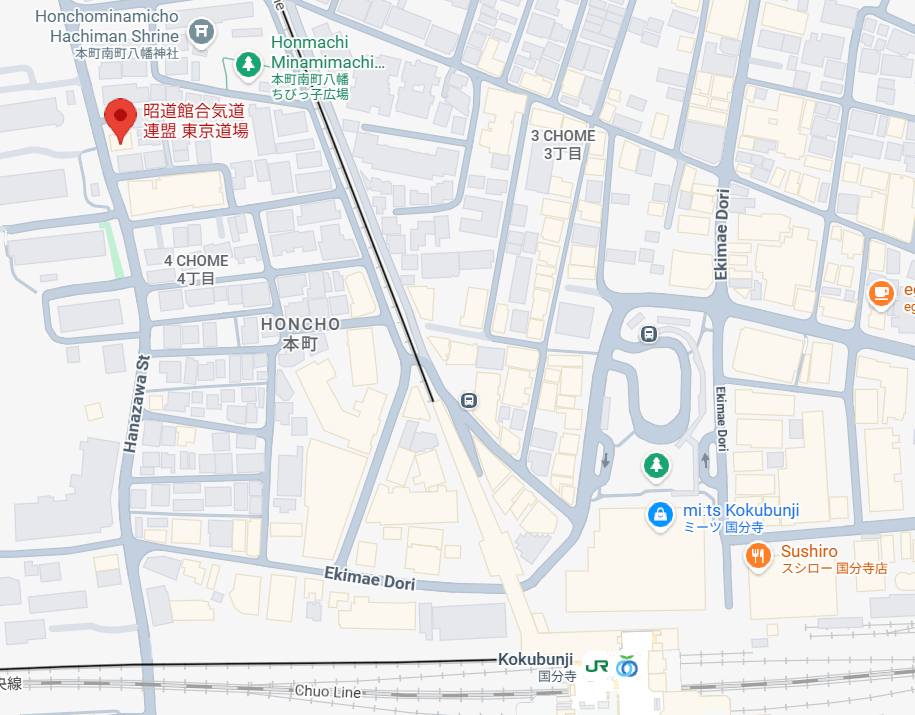Open the Sushiro place label
915x715 pixels.
tap(834, 559)
